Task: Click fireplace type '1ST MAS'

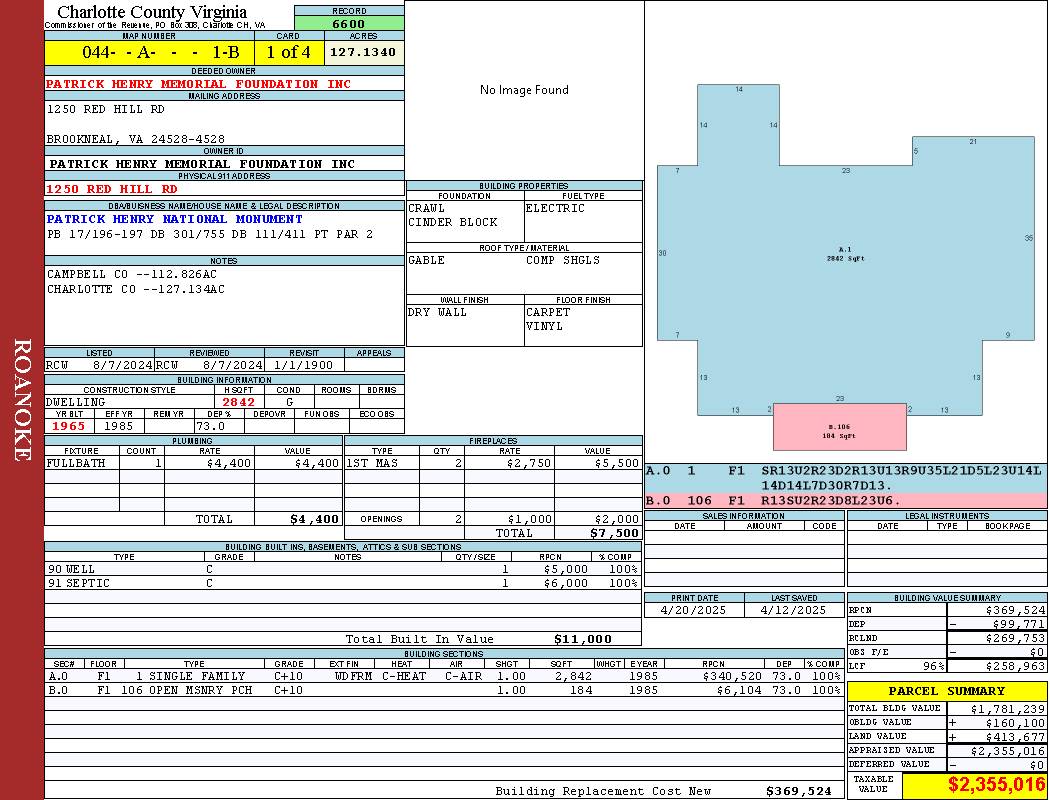Action: click(x=372, y=463)
